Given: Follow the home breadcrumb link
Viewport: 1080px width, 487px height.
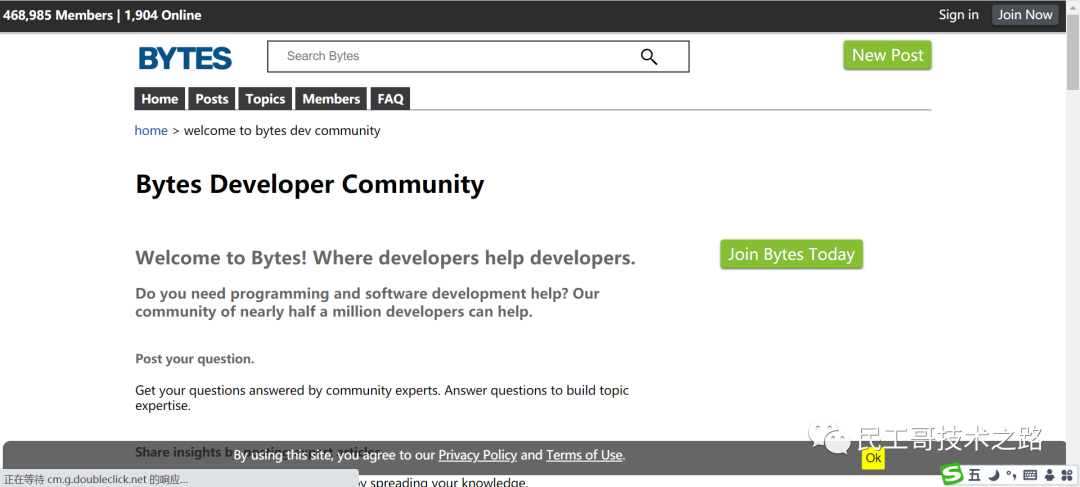Looking at the screenshot, I should (151, 130).
